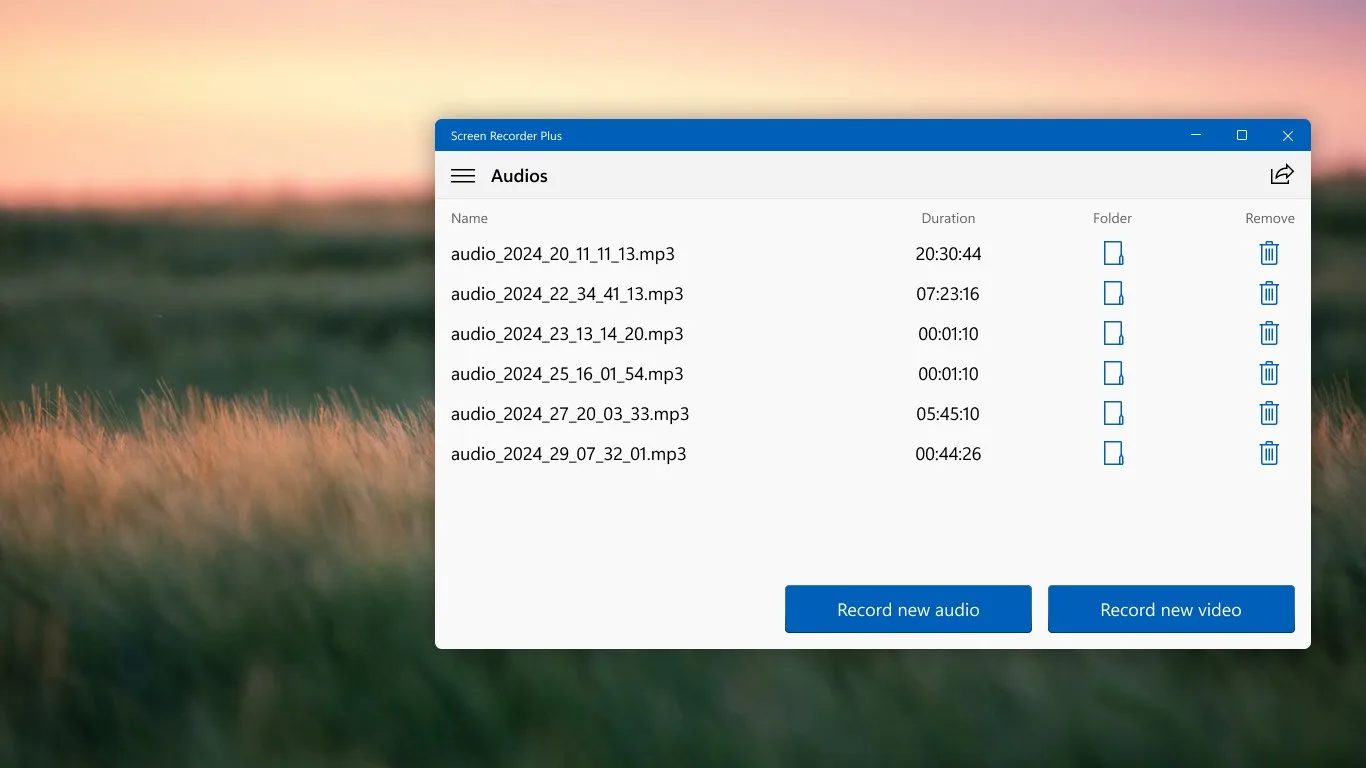Delete audio_2024_20_11_11_13.mp3 with trash icon
This screenshot has height=768, width=1366.
1269,253
